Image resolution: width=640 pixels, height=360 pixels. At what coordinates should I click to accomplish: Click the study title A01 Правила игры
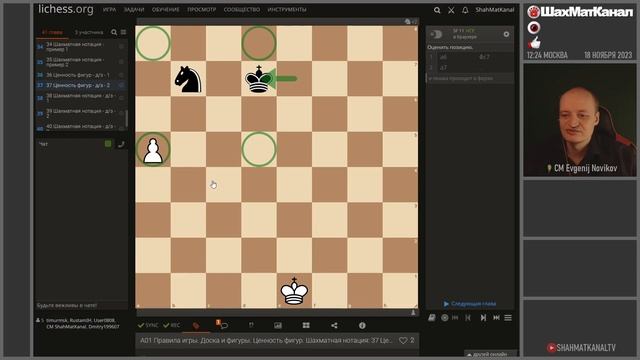[266, 340]
